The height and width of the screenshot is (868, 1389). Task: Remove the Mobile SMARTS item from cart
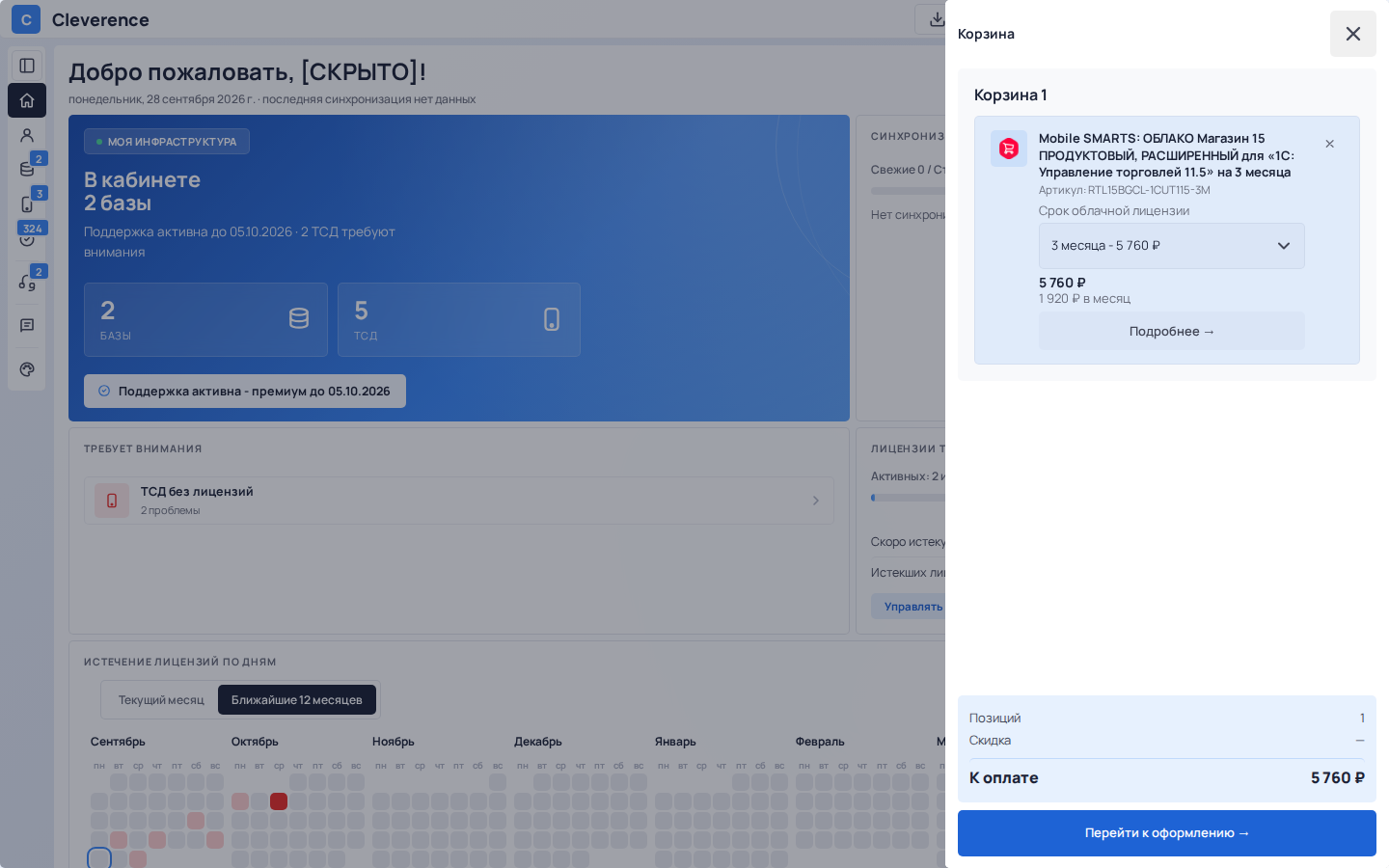(x=1329, y=144)
